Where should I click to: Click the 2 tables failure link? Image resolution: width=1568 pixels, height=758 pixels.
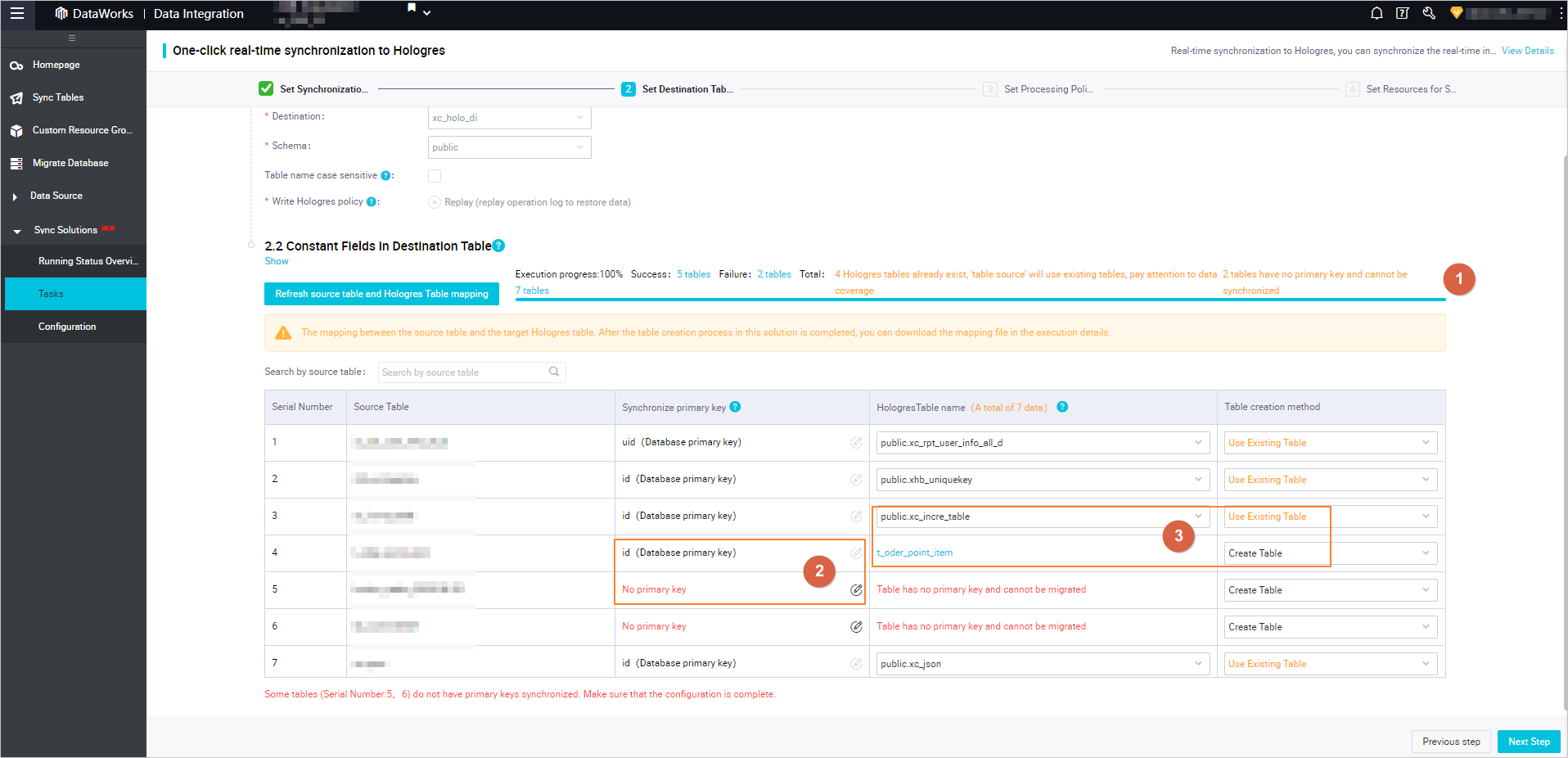click(x=774, y=274)
